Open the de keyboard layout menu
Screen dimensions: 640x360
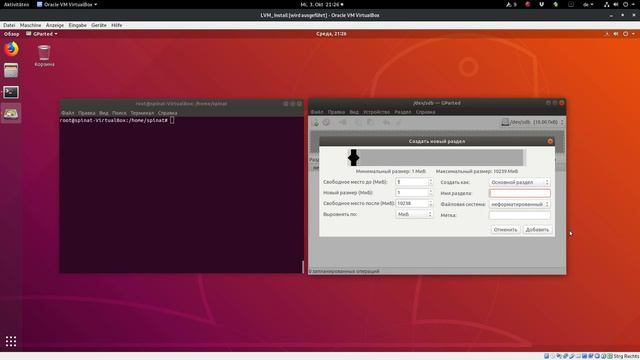588,4
